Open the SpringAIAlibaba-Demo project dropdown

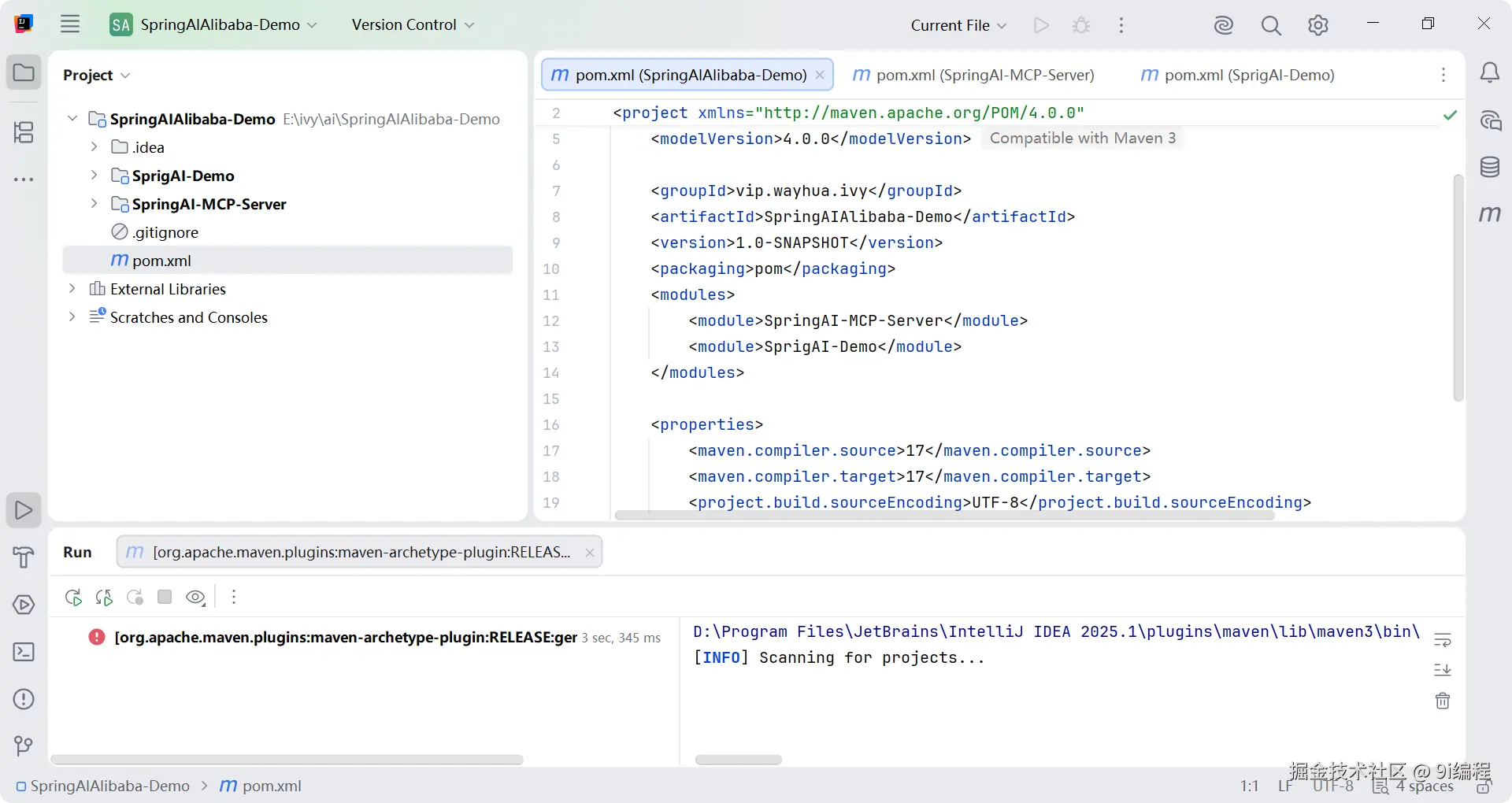point(213,24)
